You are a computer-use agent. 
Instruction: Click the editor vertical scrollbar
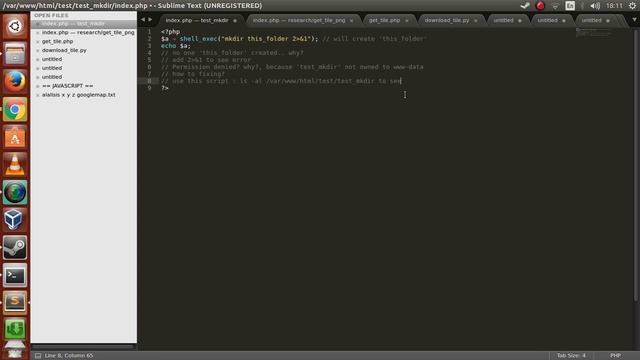(636, 165)
